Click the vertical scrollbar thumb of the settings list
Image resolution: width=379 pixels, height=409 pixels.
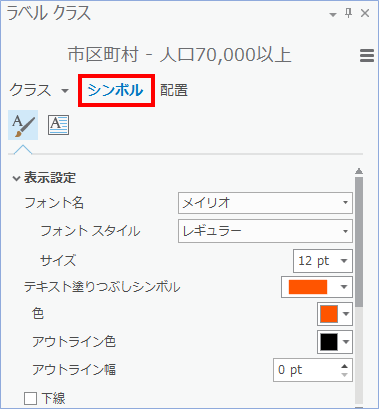[x=359, y=242]
